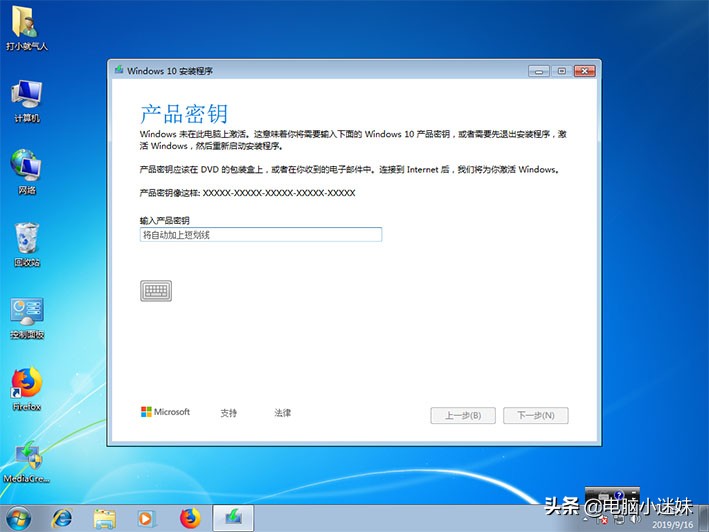Click the product key input field
This screenshot has height=532, width=709.
[261, 235]
